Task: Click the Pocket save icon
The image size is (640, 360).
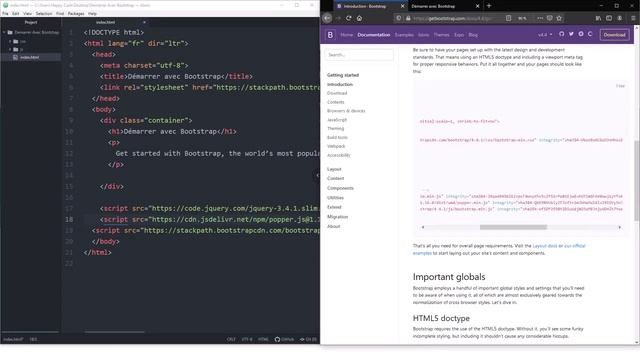Action: [x=550, y=18]
